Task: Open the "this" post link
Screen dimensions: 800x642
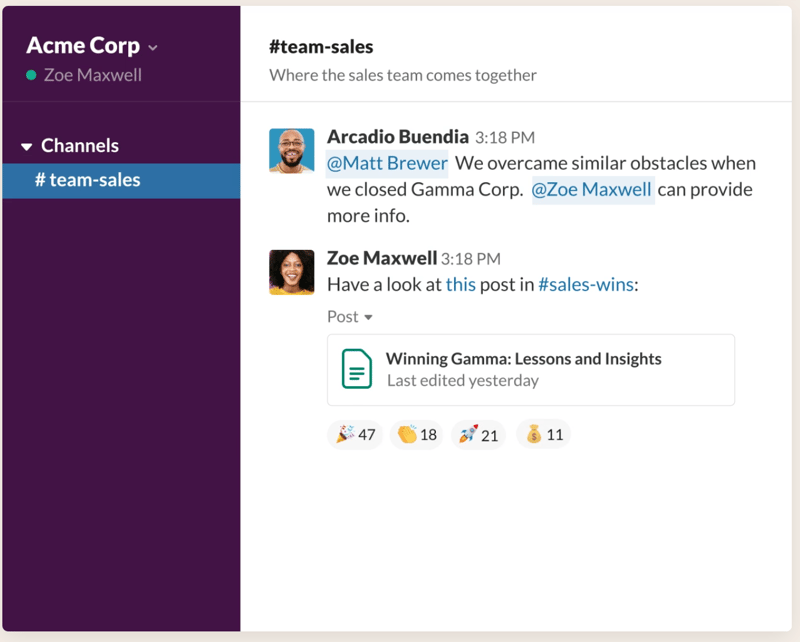Action: [461, 285]
